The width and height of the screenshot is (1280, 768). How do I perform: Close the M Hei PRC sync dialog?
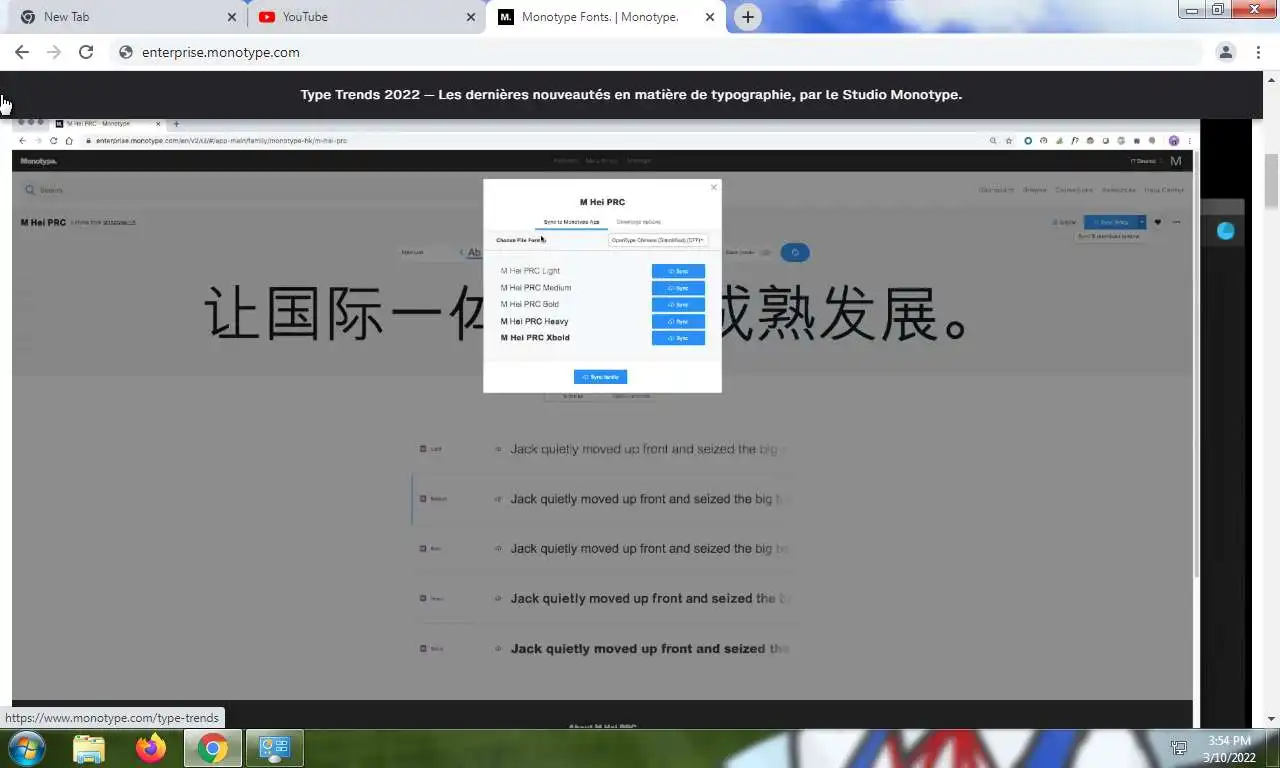(713, 187)
